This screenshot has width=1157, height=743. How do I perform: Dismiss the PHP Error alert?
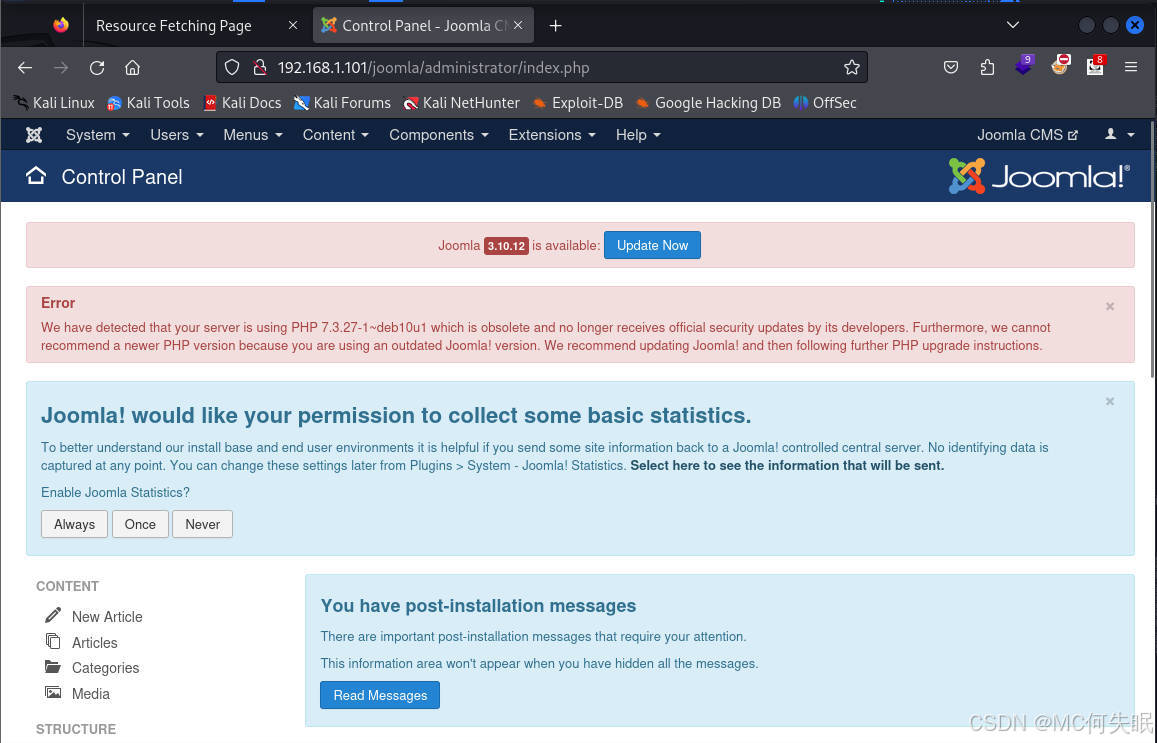(1110, 306)
